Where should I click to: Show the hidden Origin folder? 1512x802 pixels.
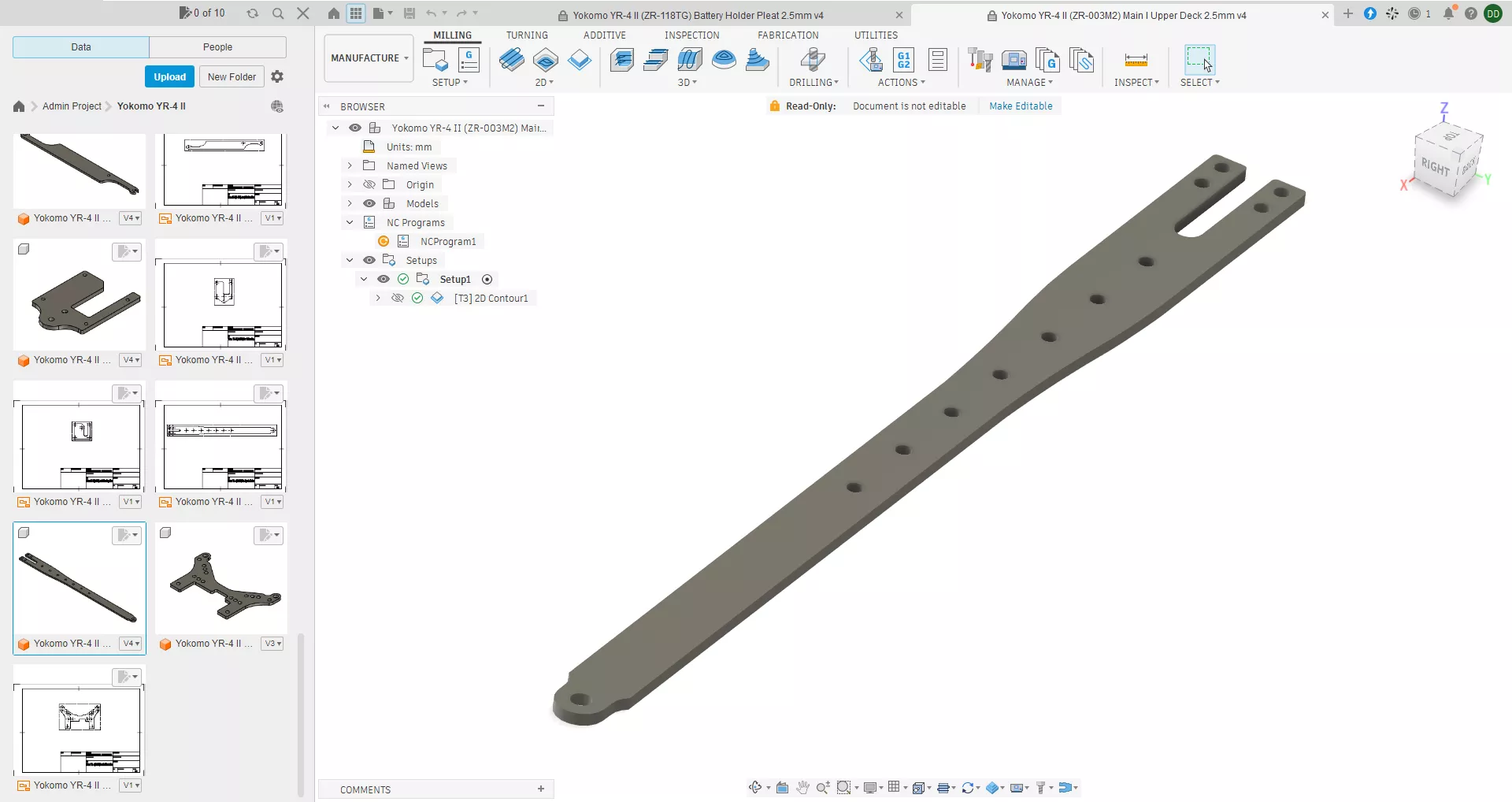(x=369, y=184)
